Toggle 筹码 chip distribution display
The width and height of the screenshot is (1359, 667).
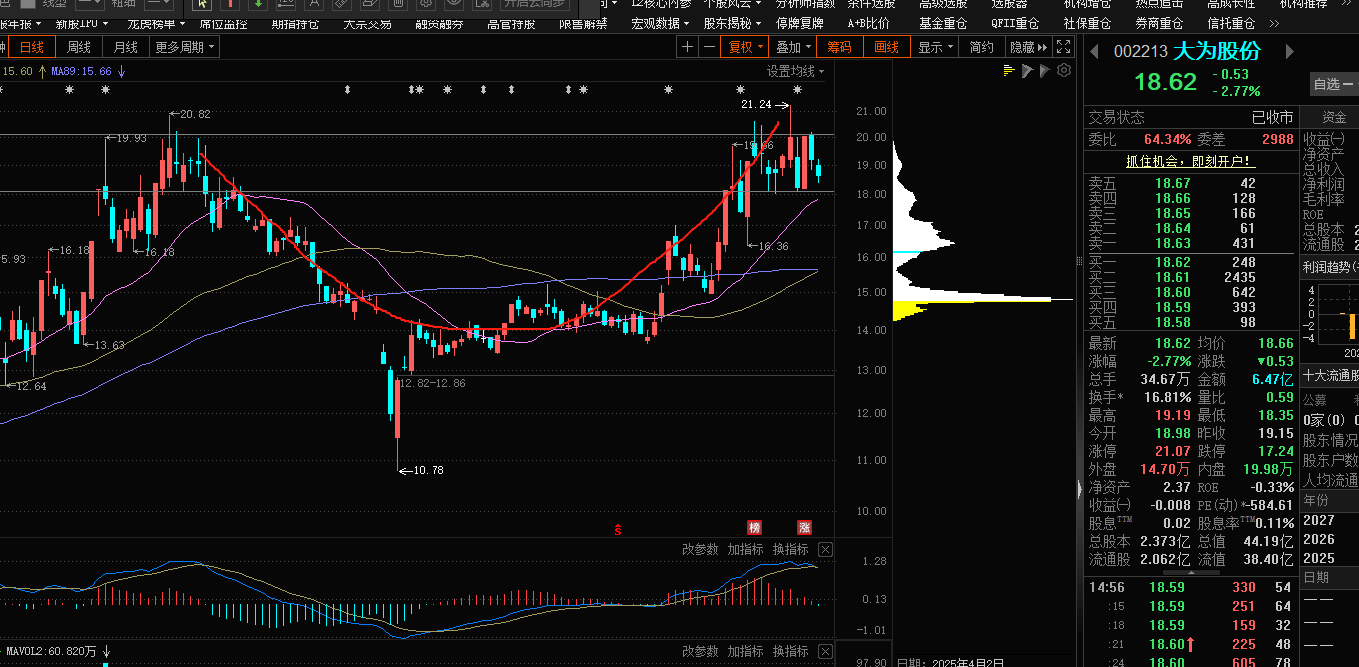[839, 47]
